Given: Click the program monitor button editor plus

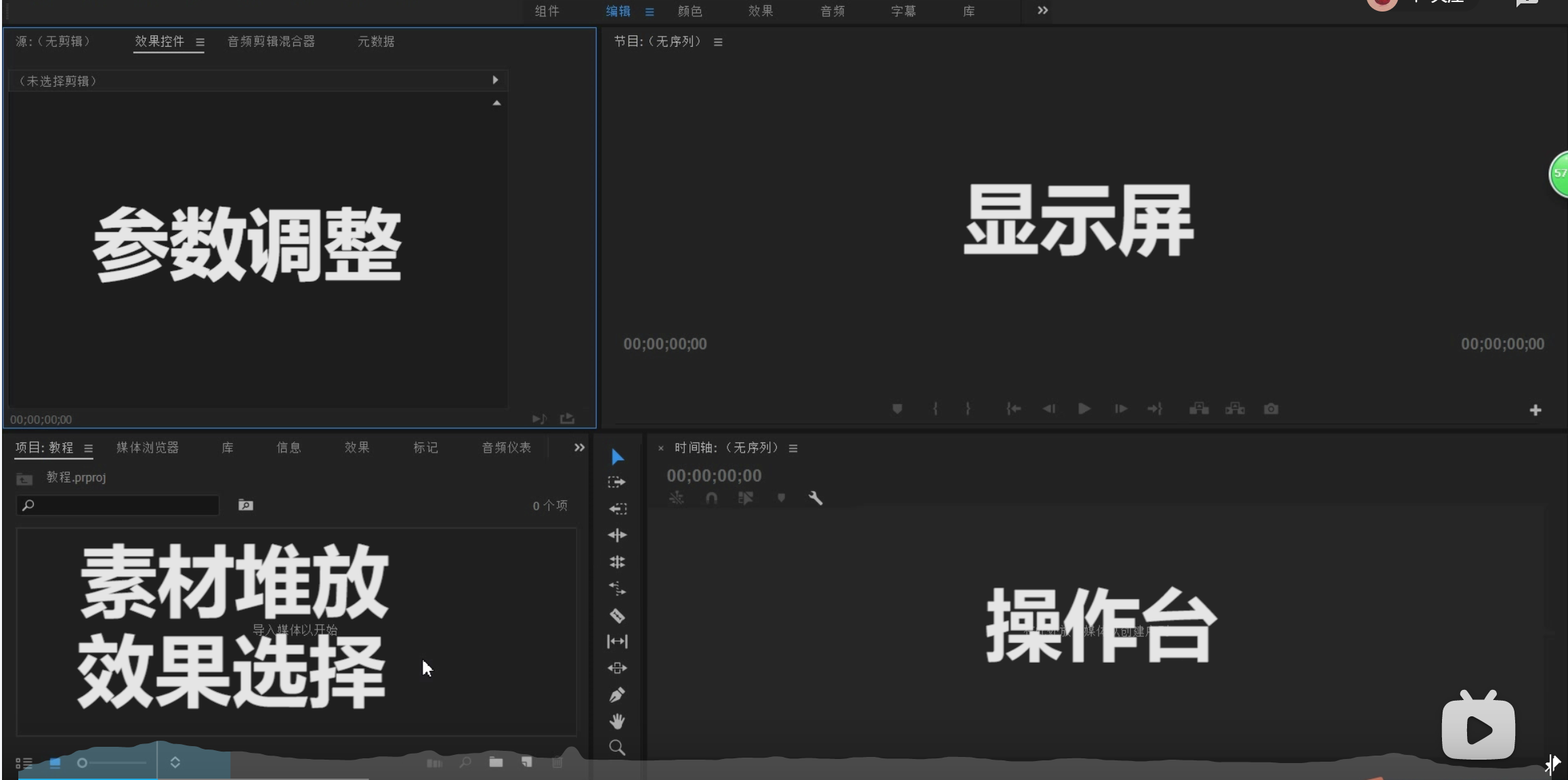Looking at the screenshot, I should pos(1535,410).
